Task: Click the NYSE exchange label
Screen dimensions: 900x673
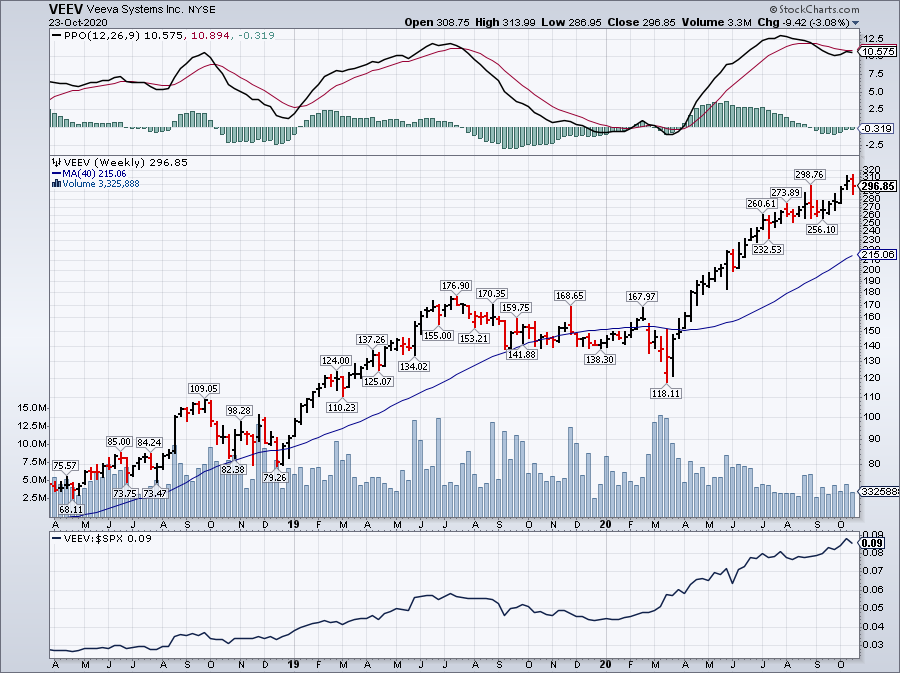Action: point(201,9)
